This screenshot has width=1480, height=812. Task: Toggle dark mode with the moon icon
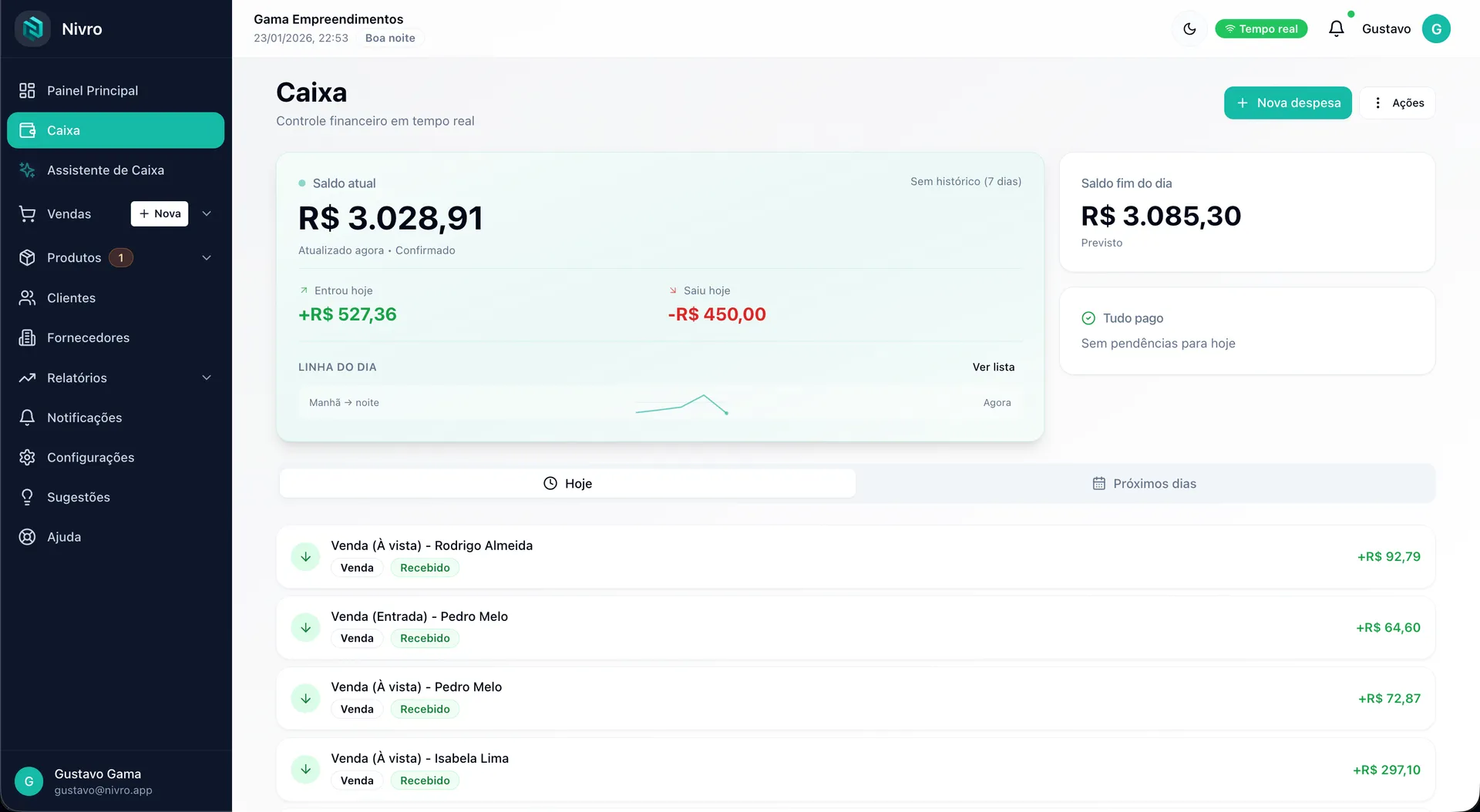coord(1189,29)
